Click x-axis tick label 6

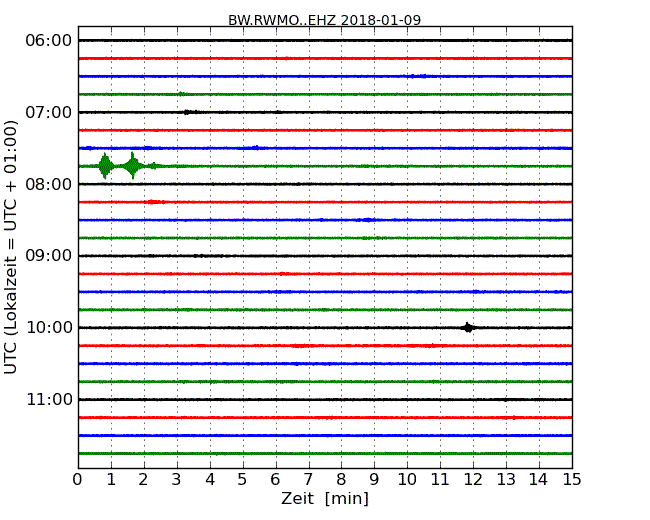point(275,480)
